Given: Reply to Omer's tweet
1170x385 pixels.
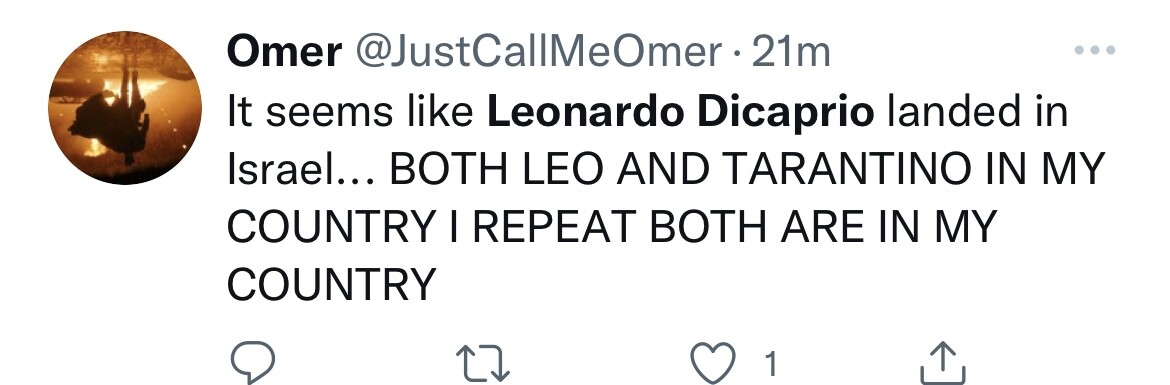Looking at the screenshot, I should [253, 363].
